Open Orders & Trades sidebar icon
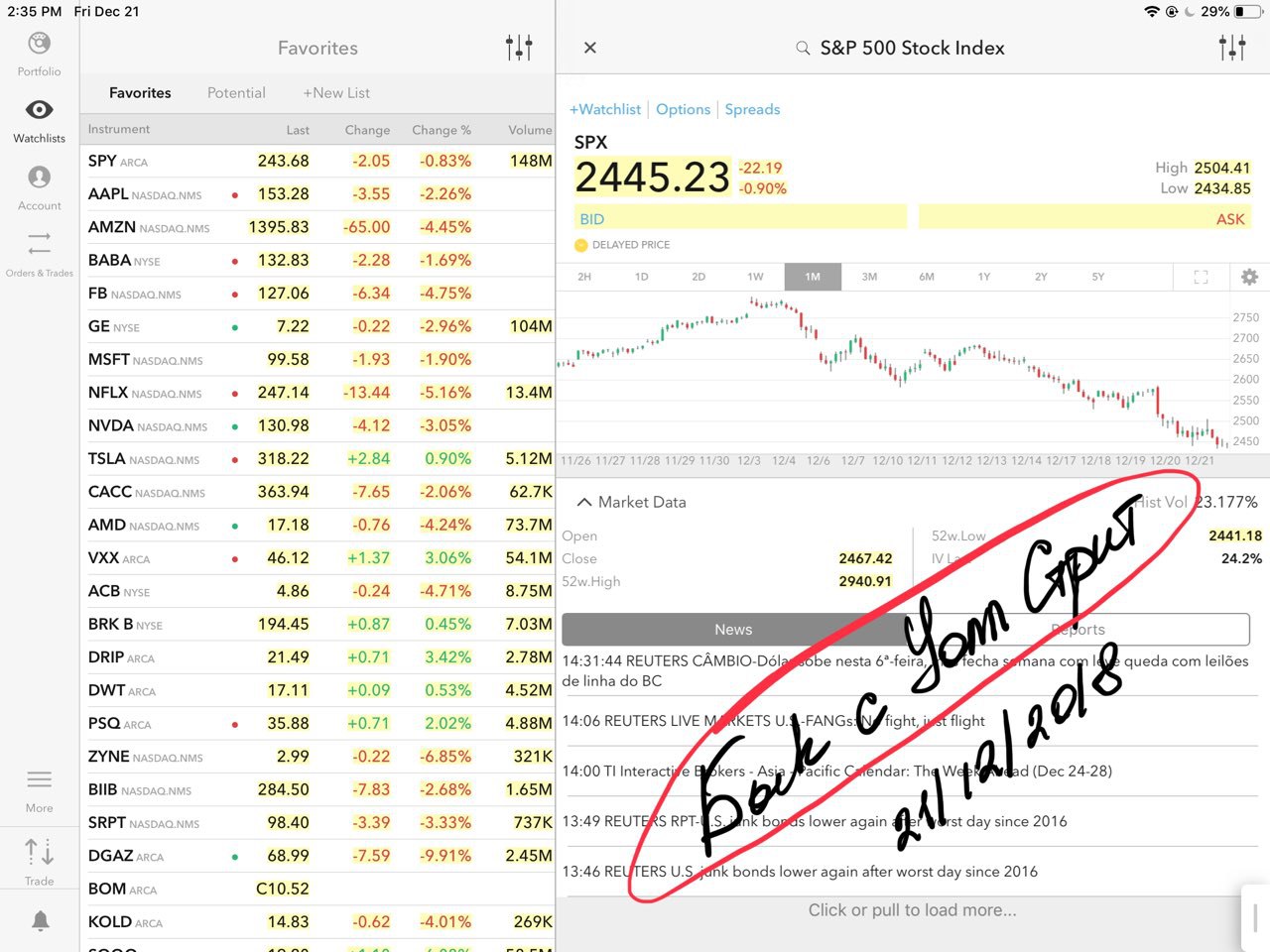1270x952 pixels. (39, 243)
